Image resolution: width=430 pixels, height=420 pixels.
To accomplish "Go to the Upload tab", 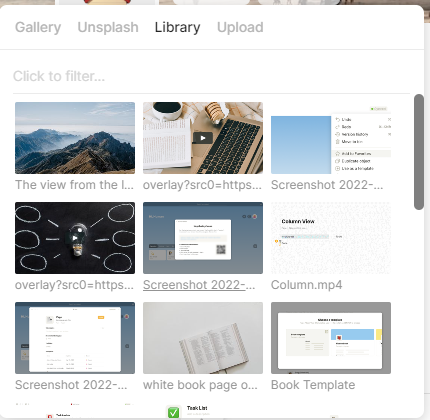I will (x=240, y=27).
